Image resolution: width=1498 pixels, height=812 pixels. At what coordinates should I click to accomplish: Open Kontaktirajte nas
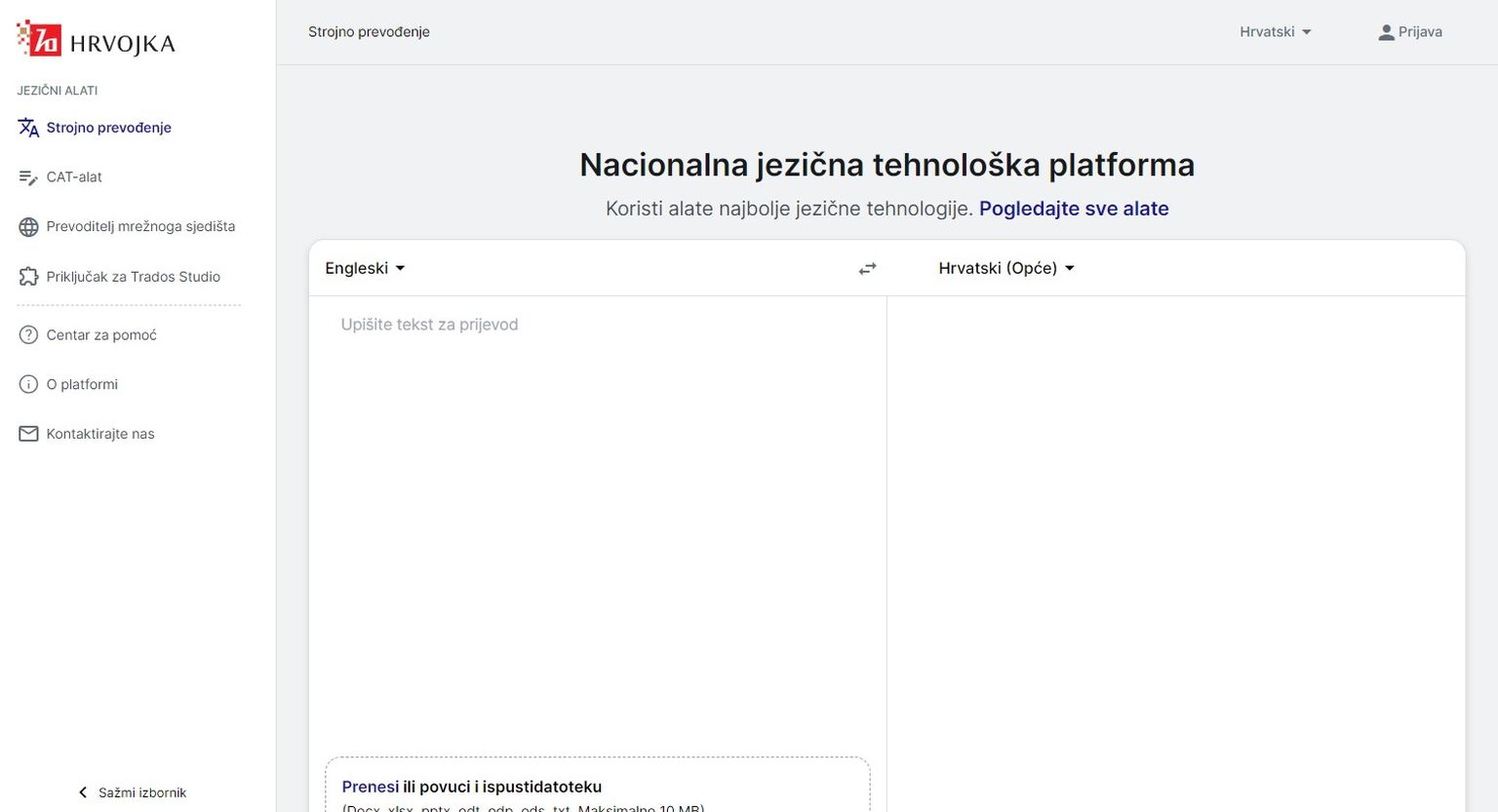(100, 434)
